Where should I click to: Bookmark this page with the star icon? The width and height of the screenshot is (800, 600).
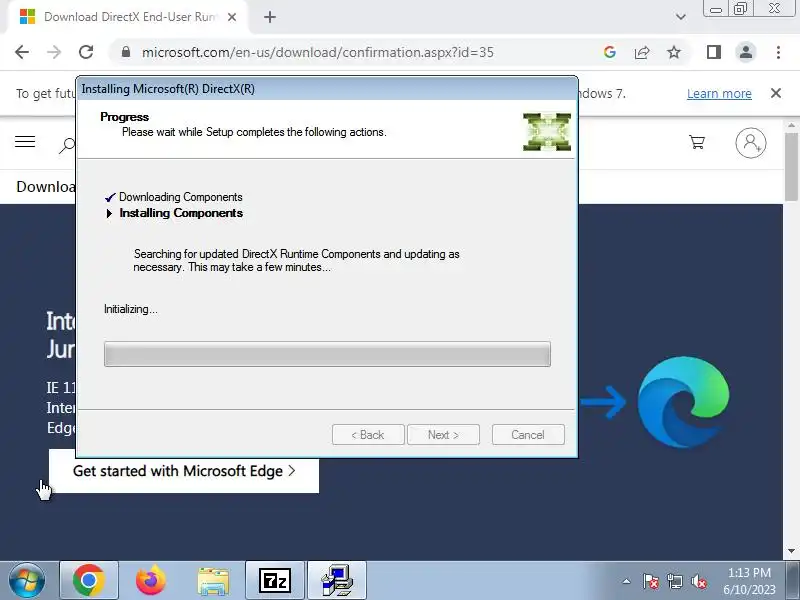click(674, 52)
